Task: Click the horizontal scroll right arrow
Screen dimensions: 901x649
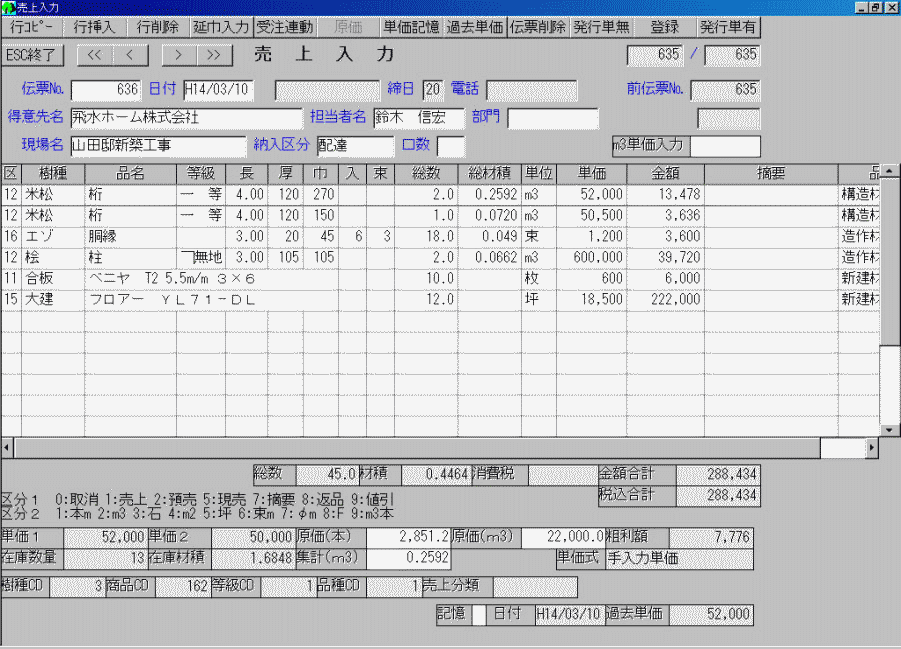Action: 872,448
